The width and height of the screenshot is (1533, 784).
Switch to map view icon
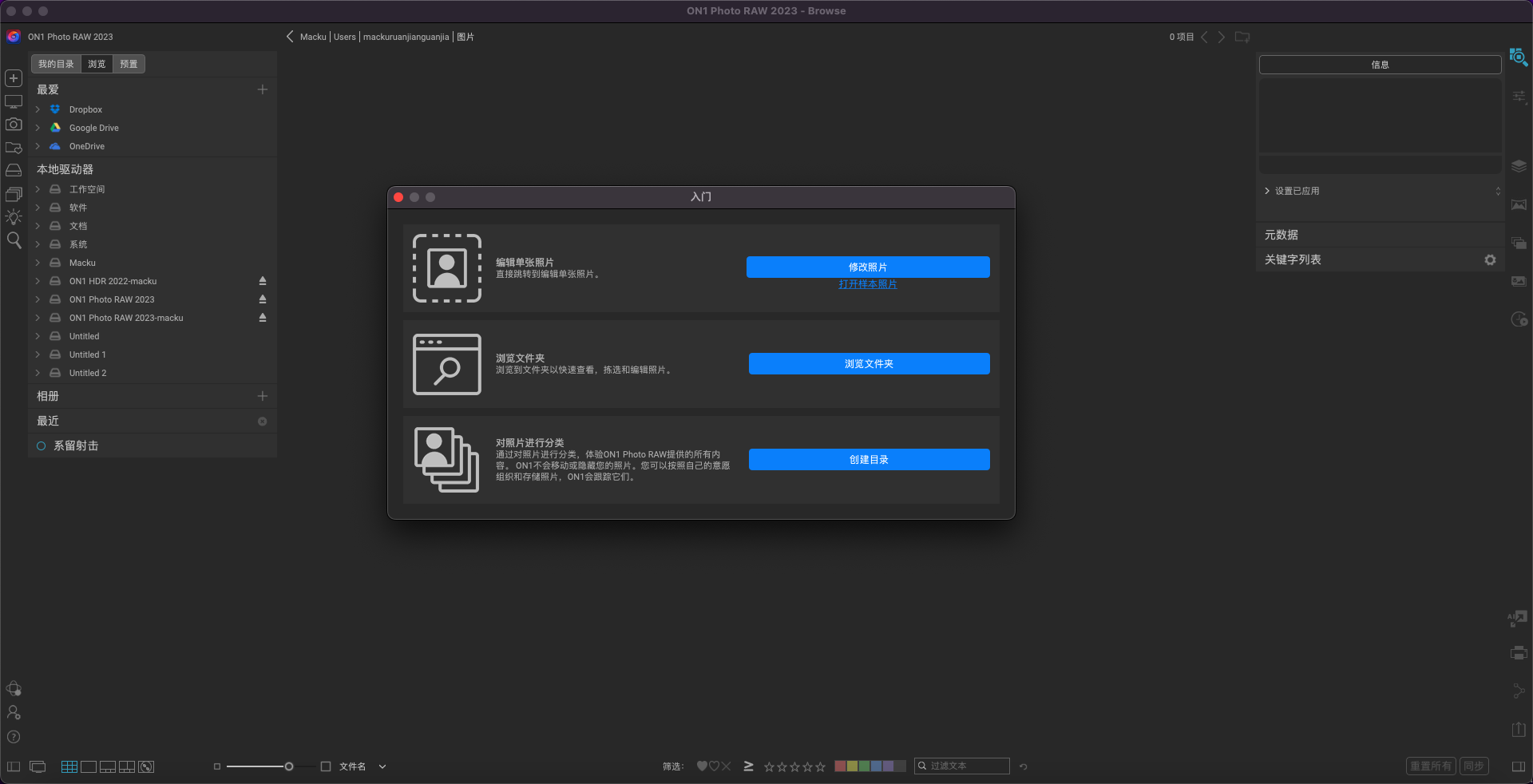click(146, 766)
